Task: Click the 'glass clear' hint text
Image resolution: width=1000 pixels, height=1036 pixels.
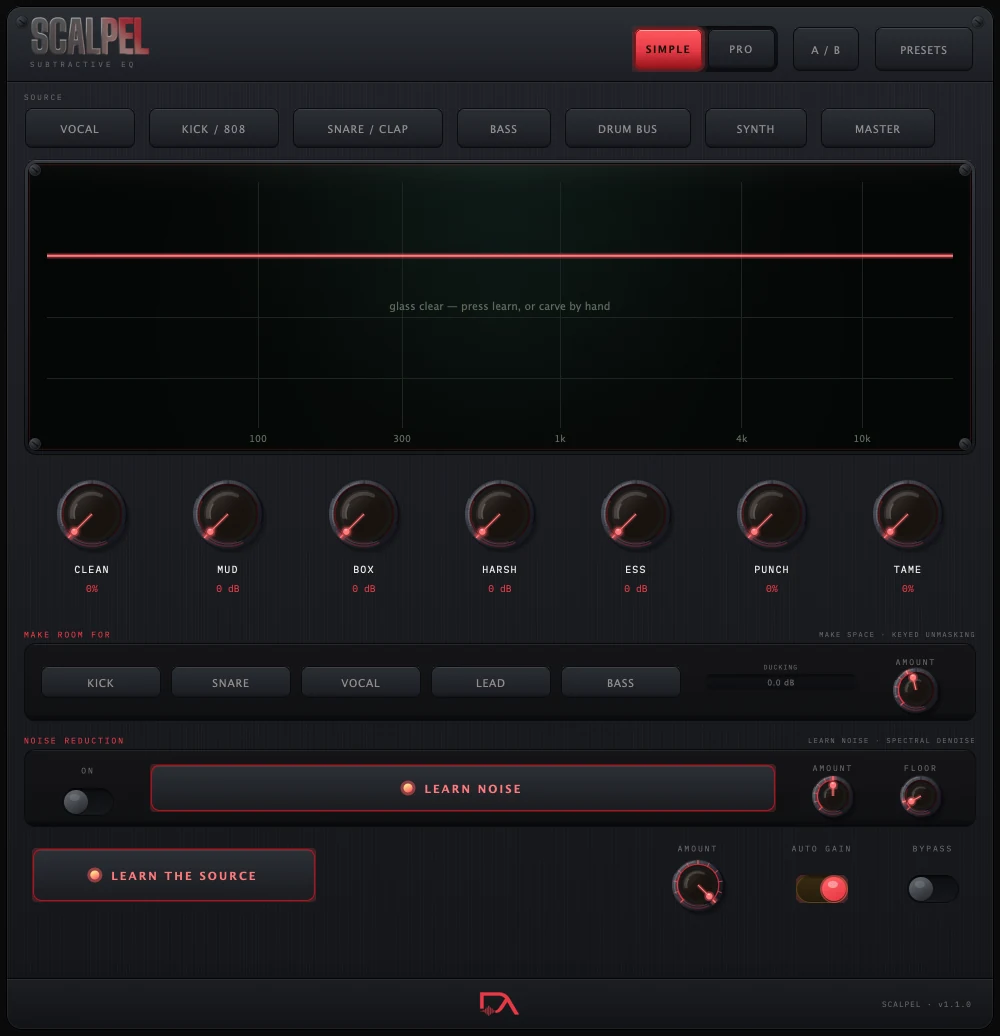Action: tap(499, 307)
